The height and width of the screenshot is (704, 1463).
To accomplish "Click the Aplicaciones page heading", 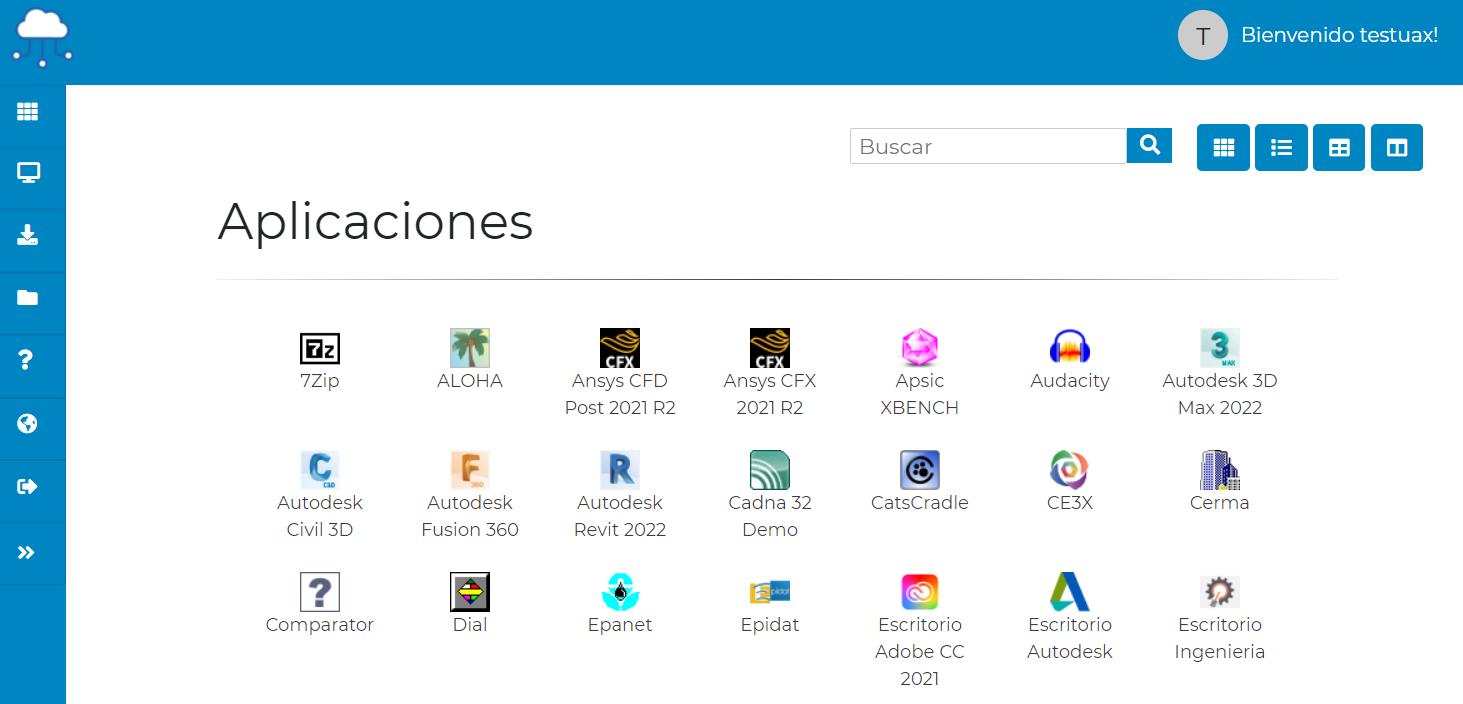I will pos(375,221).
